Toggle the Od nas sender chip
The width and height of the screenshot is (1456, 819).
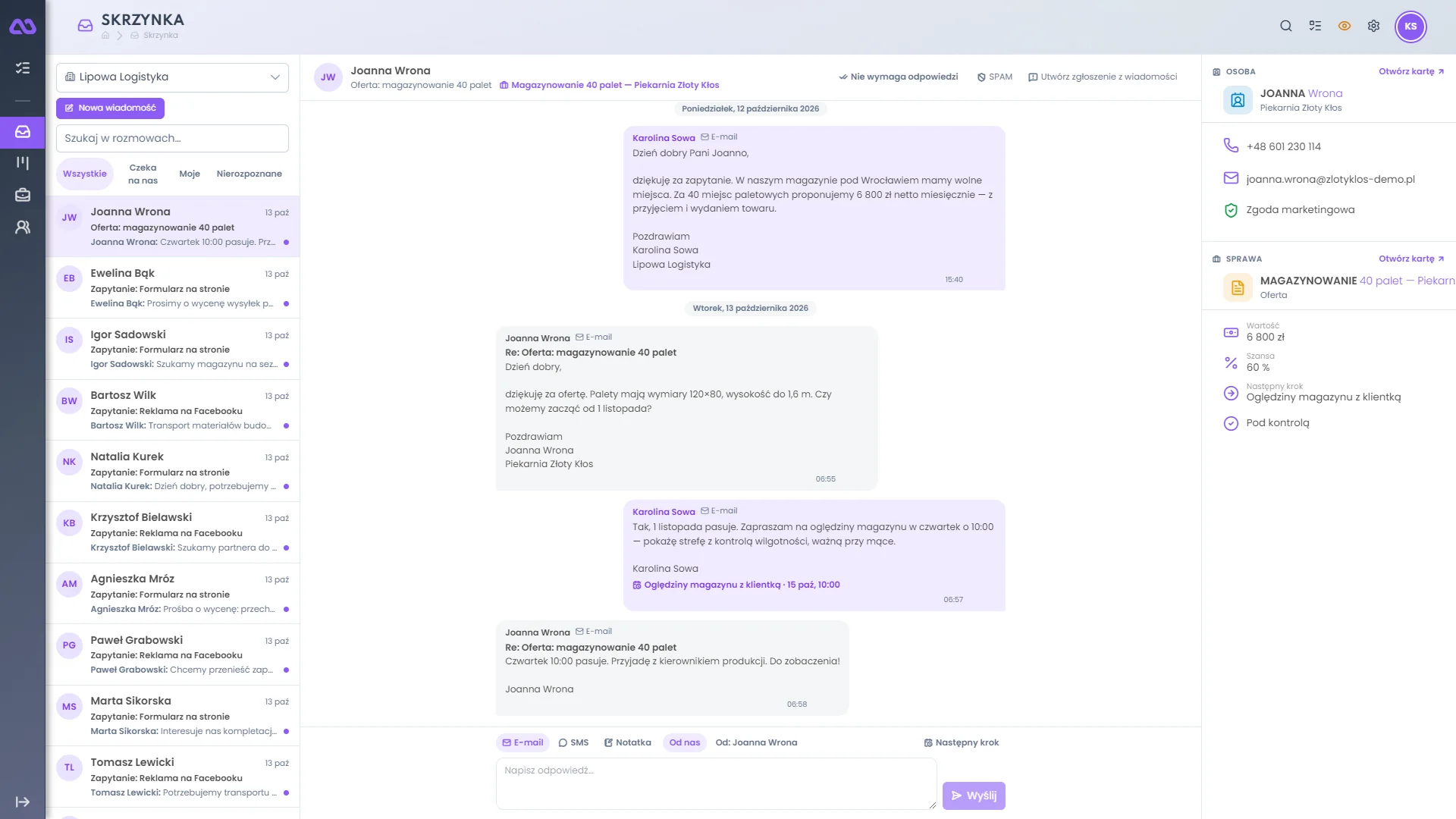point(685,742)
